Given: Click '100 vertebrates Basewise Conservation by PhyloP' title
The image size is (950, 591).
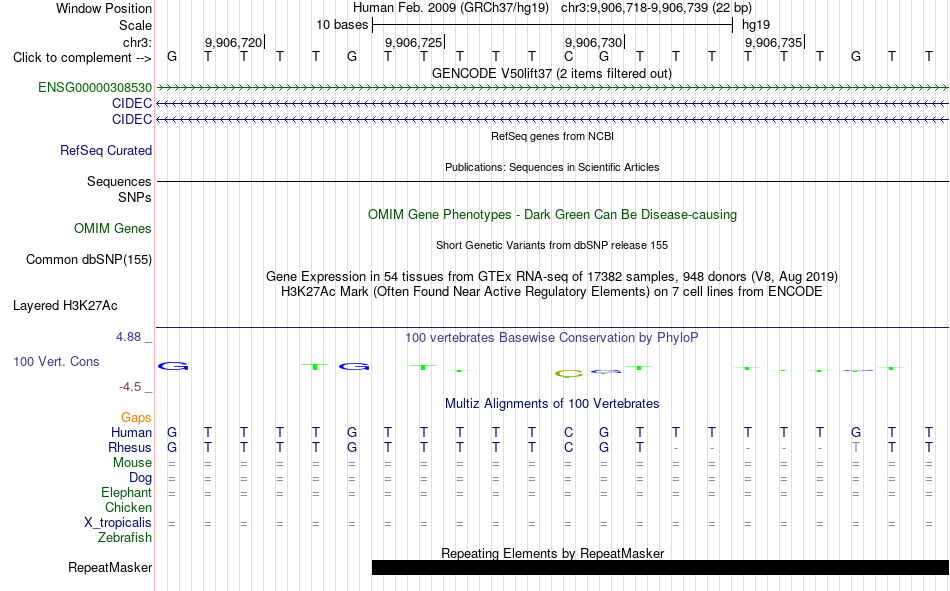Looking at the screenshot, I should pyautogui.click(x=551, y=338).
